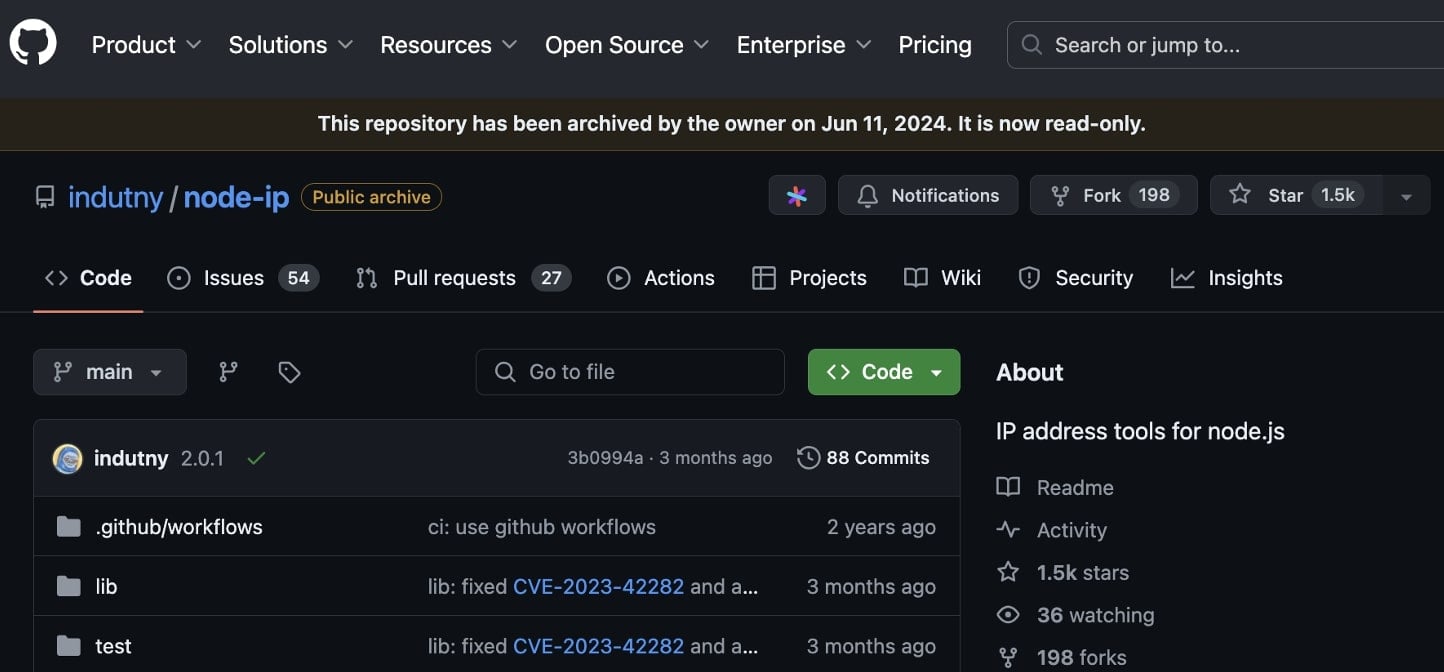Click the archived repository notice banner text
Screen dimensions: 1444x672
[731, 124]
